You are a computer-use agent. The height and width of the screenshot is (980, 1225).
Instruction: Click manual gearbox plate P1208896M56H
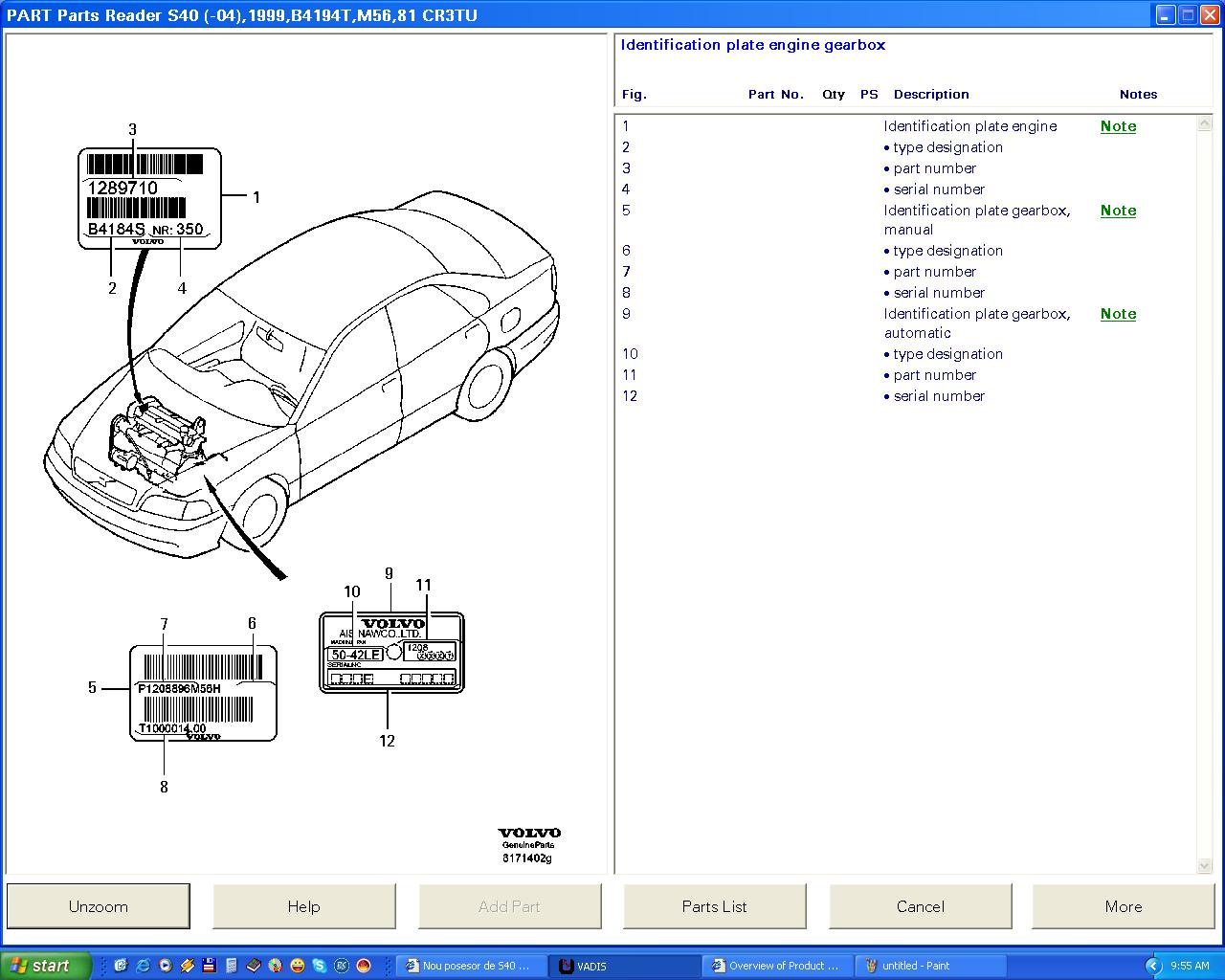203,693
